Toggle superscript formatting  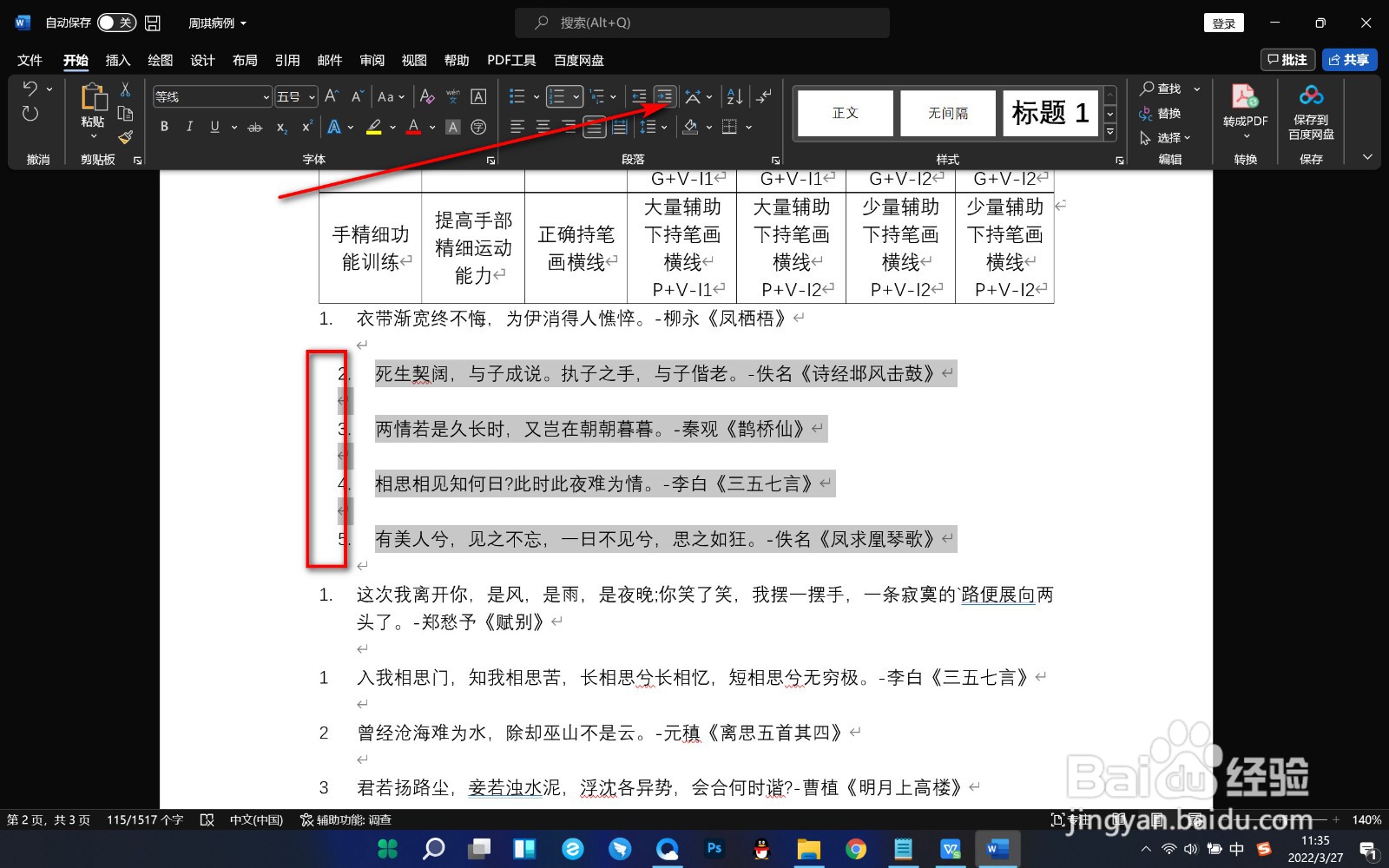306,127
